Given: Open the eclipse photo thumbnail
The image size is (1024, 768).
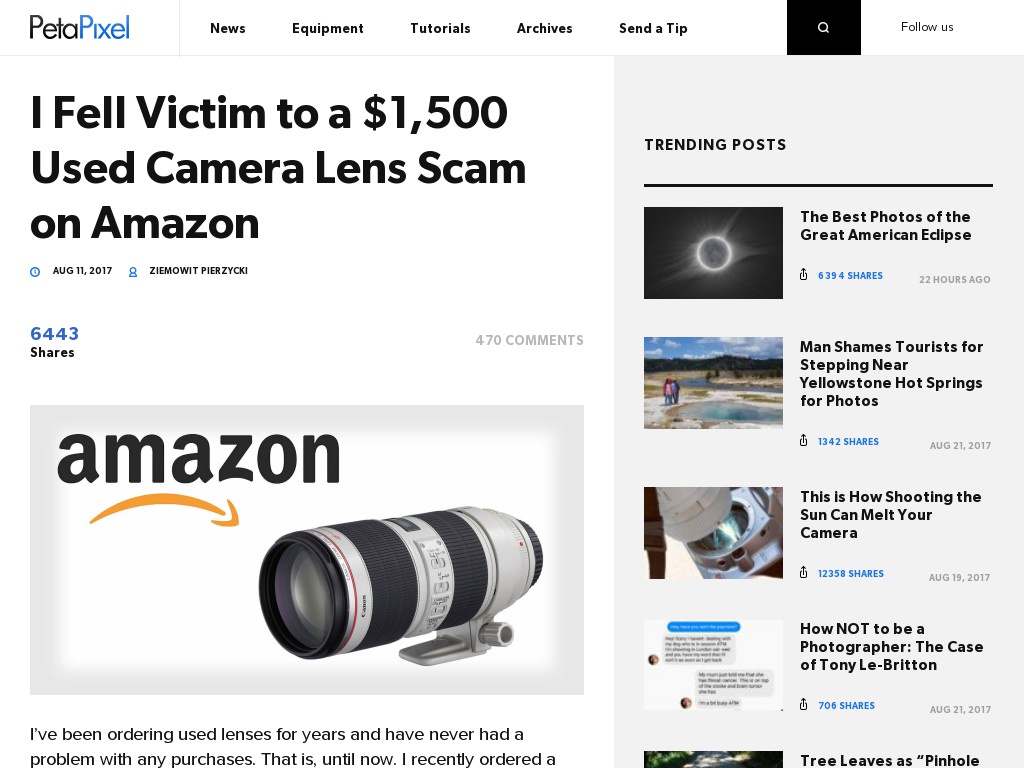Looking at the screenshot, I should tap(713, 253).
